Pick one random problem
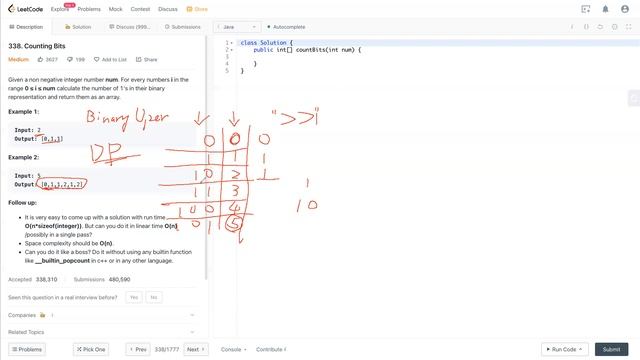 (91, 349)
